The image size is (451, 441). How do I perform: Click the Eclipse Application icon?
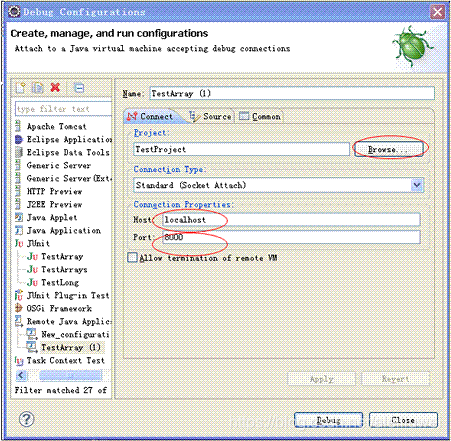coord(19,139)
